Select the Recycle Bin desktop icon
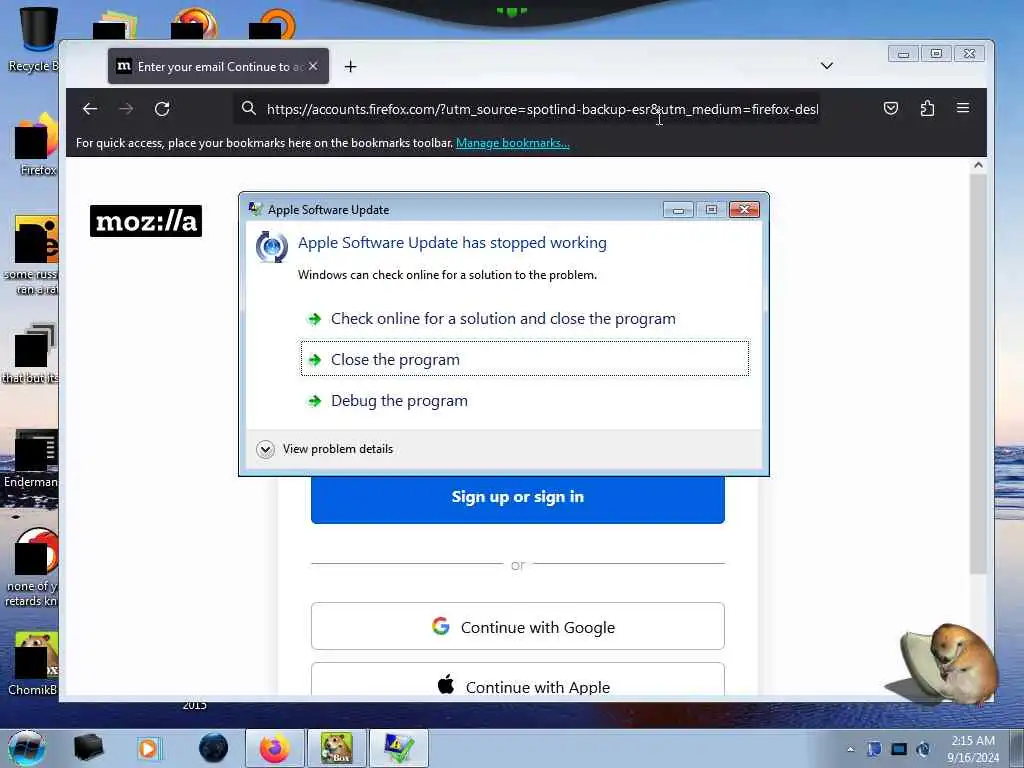Viewport: 1024px width, 768px height. (x=33, y=39)
